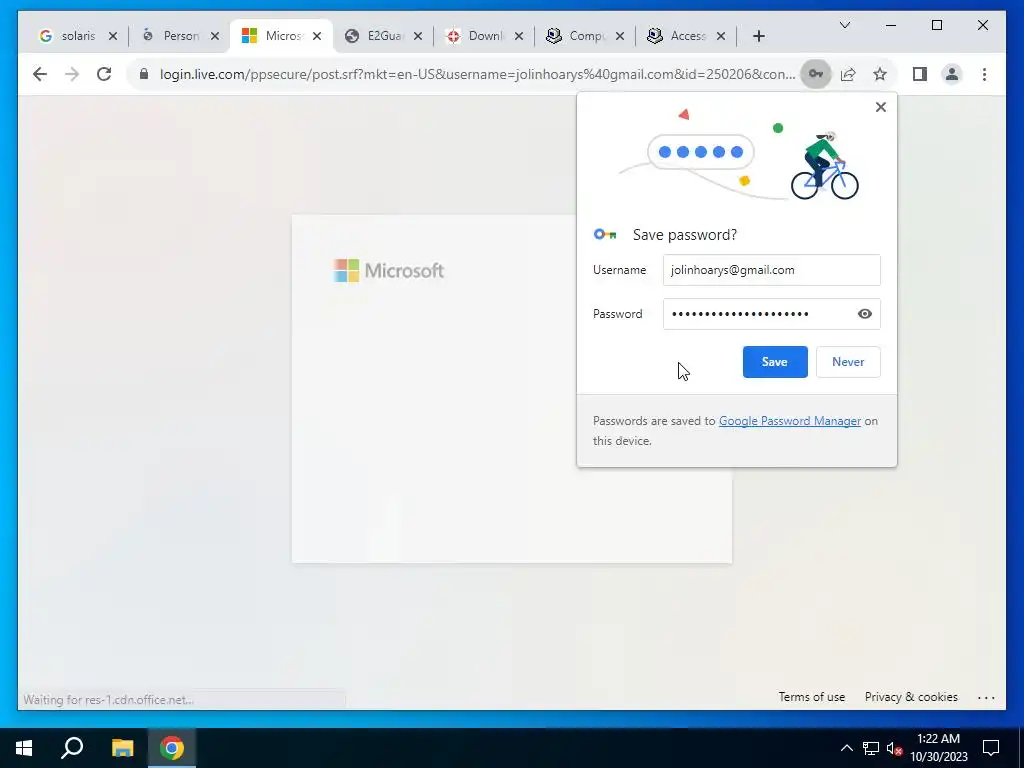This screenshot has height=768, width=1024.
Task: Open the Chrome profile avatar
Action: click(952, 74)
